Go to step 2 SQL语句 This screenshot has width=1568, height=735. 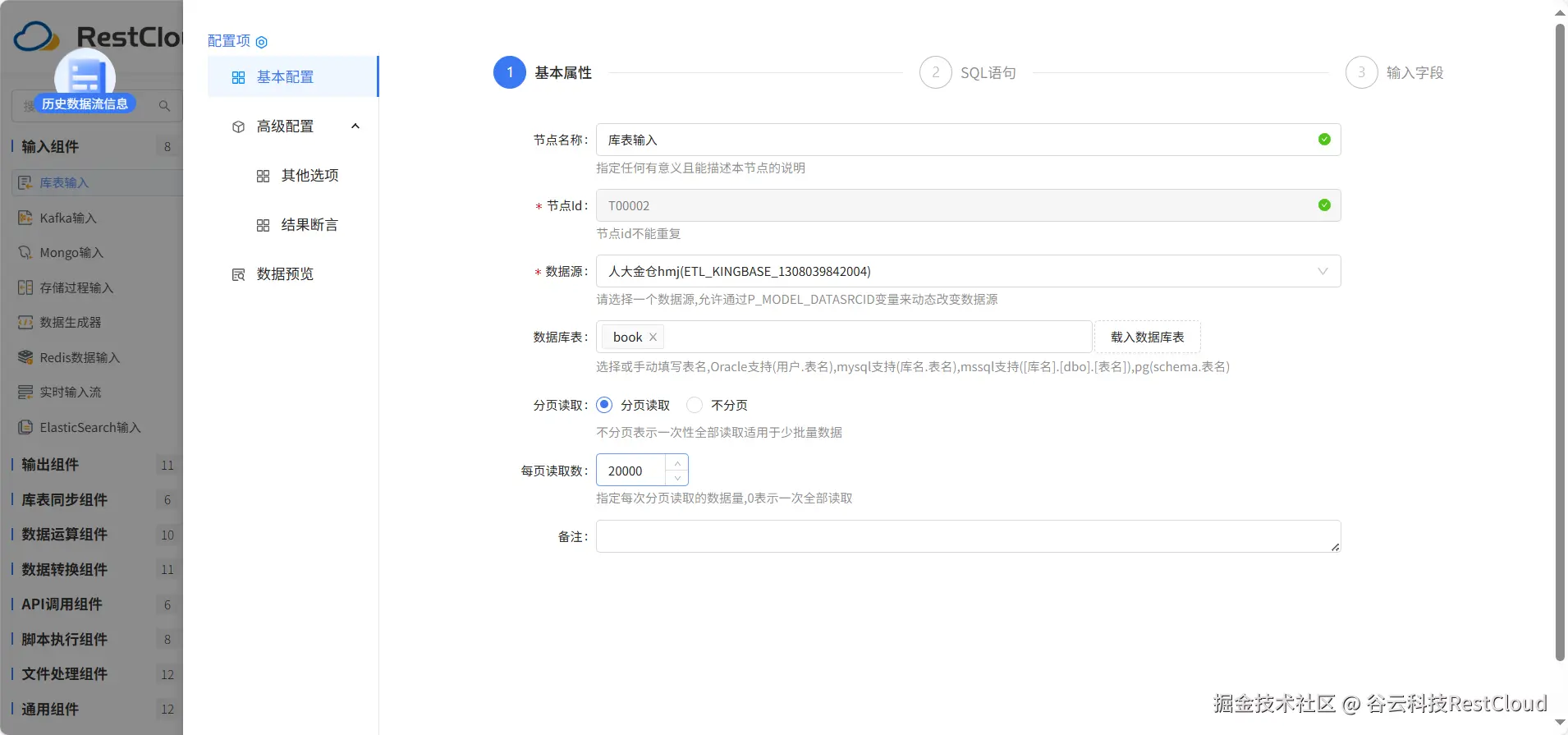(x=968, y=72)
